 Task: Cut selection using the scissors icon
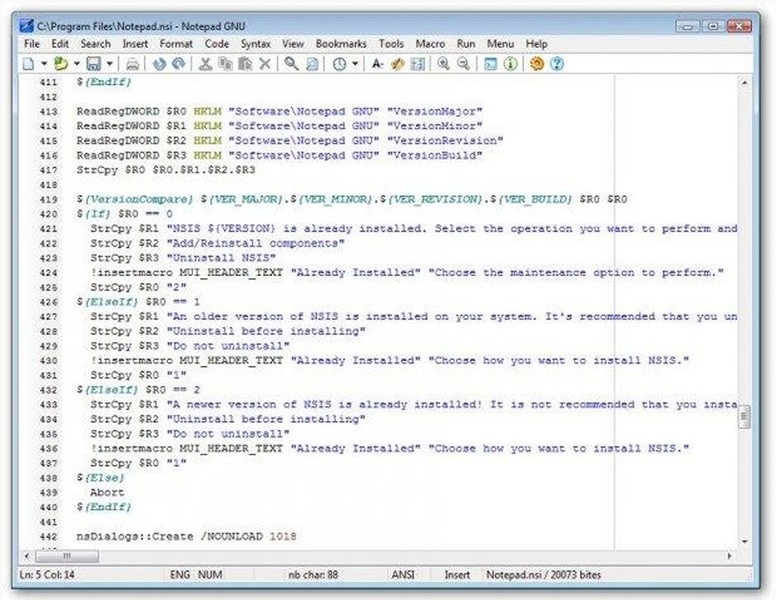pos(205,64)
